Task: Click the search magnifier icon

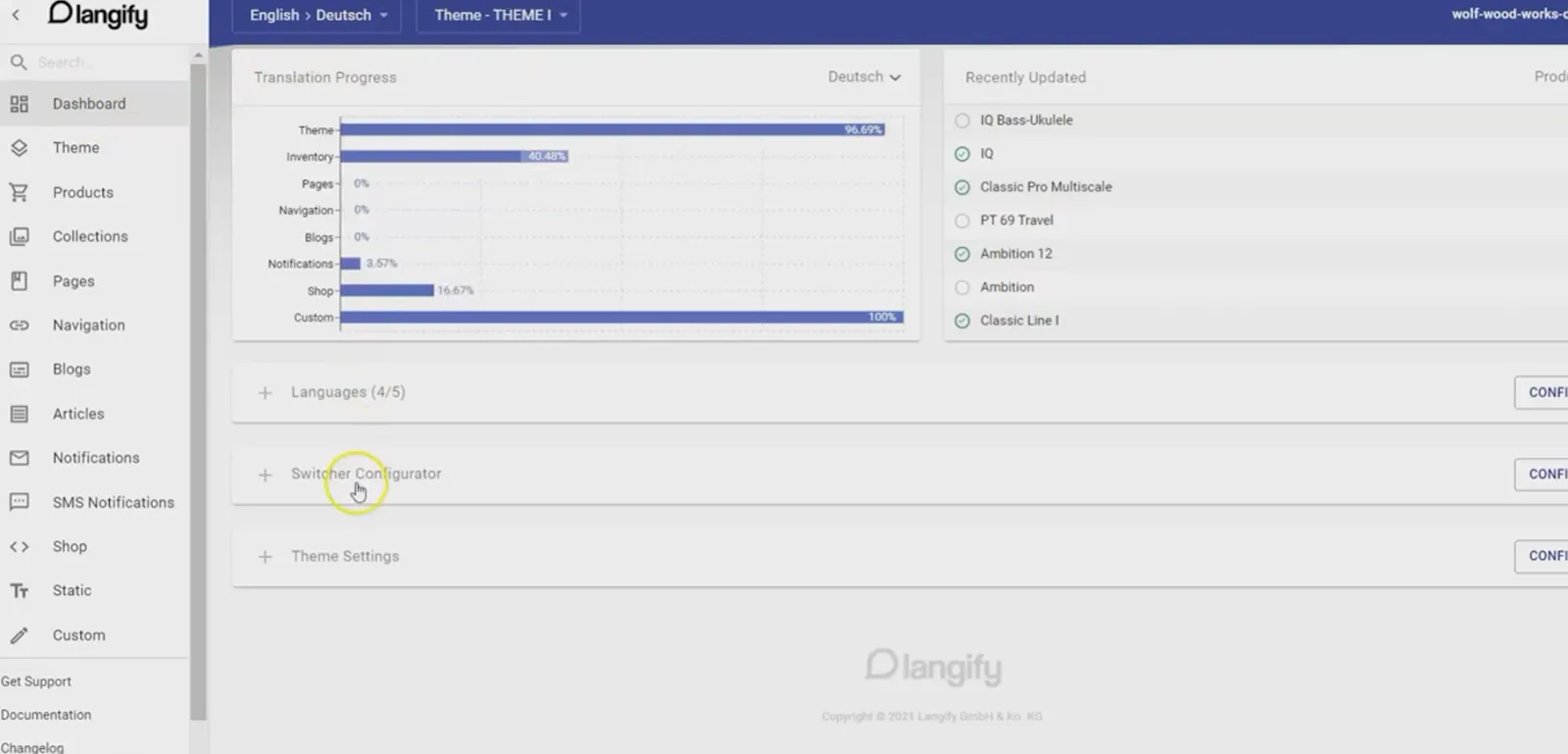Action: click(19, 62)
